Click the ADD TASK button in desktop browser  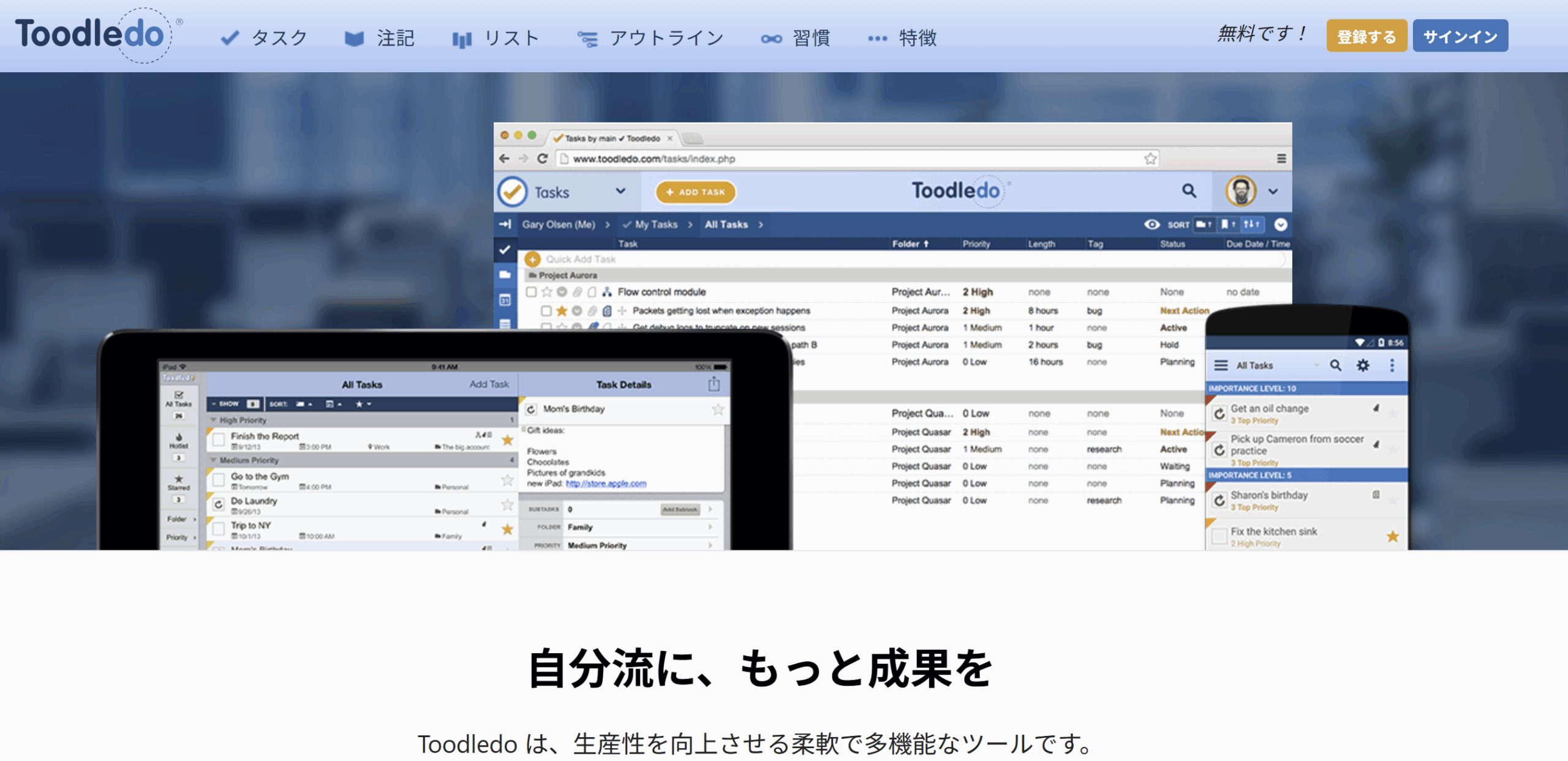coord(696,192)
